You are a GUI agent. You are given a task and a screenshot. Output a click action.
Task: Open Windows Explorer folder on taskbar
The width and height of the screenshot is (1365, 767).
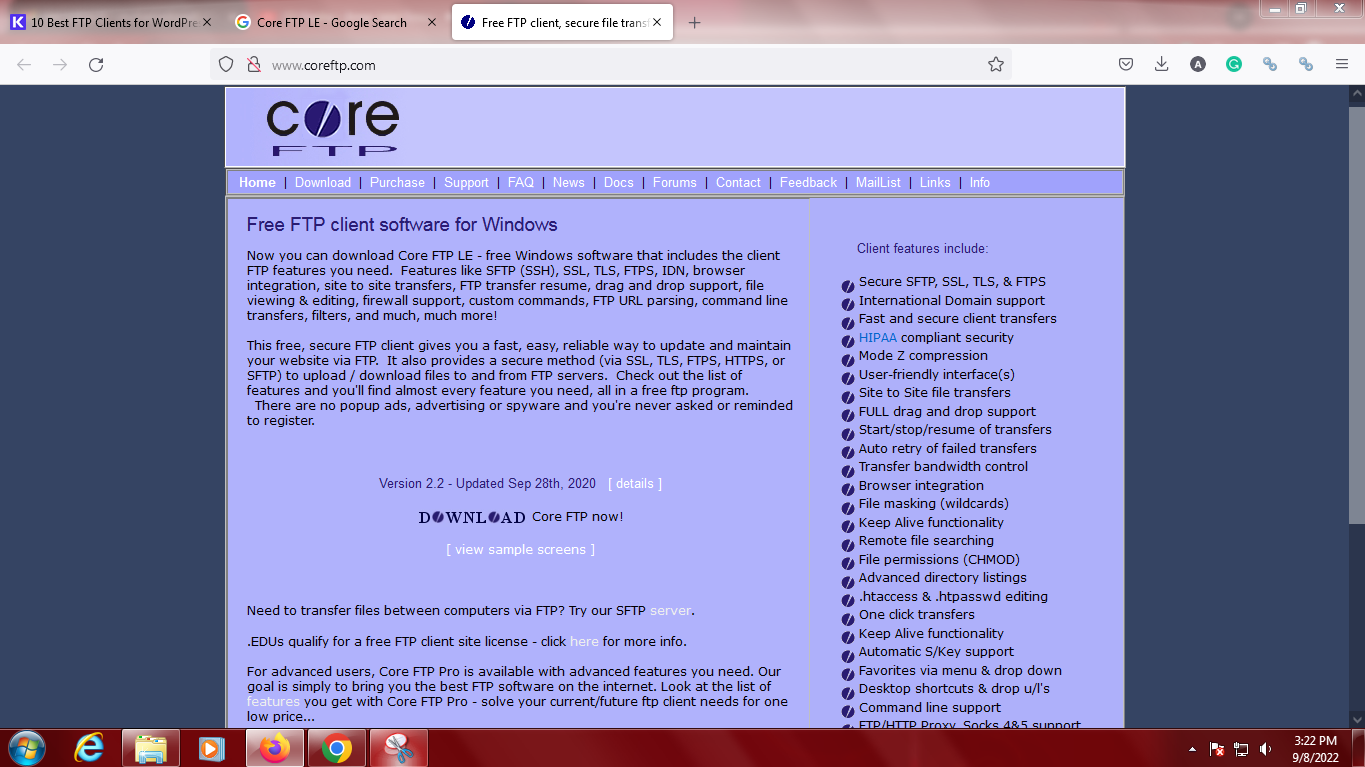[151, 748]
